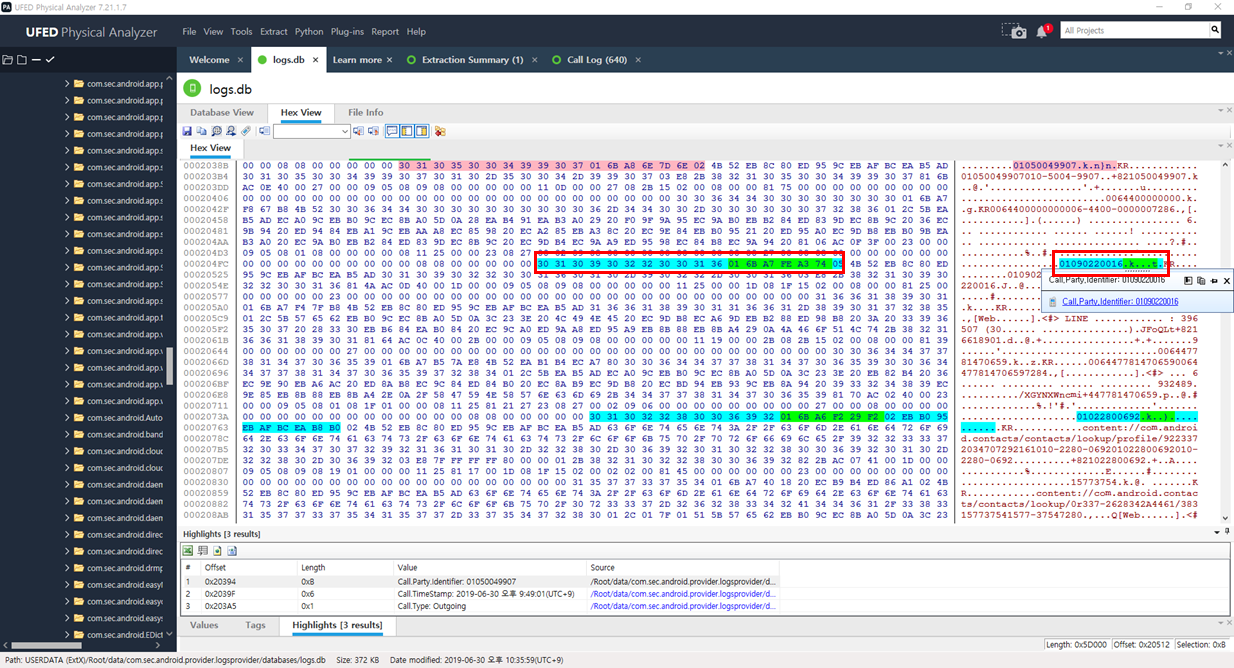Open the Report menu

point(385,31)
